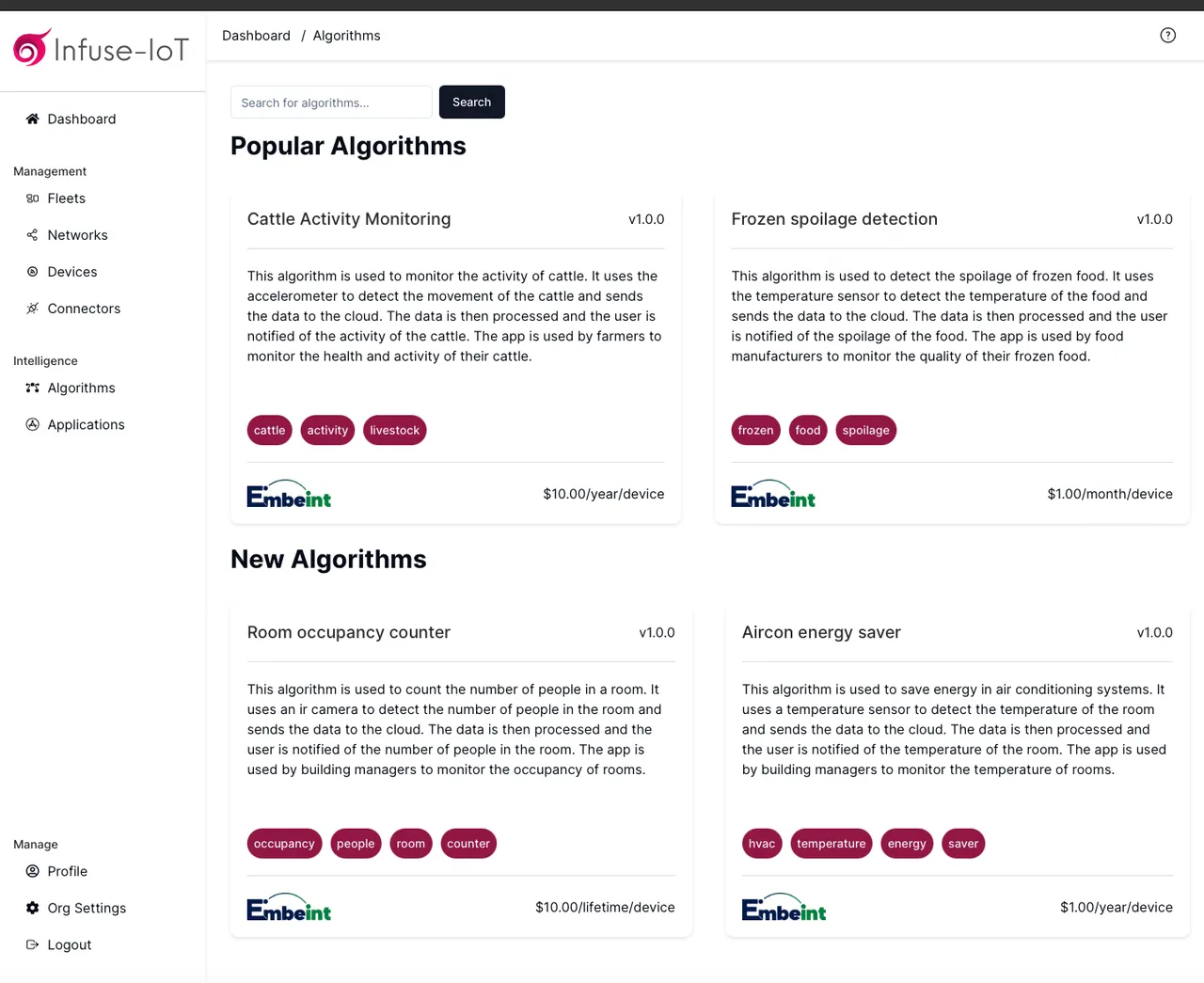Open the Room occupancy counter card title

click(349, 632)
